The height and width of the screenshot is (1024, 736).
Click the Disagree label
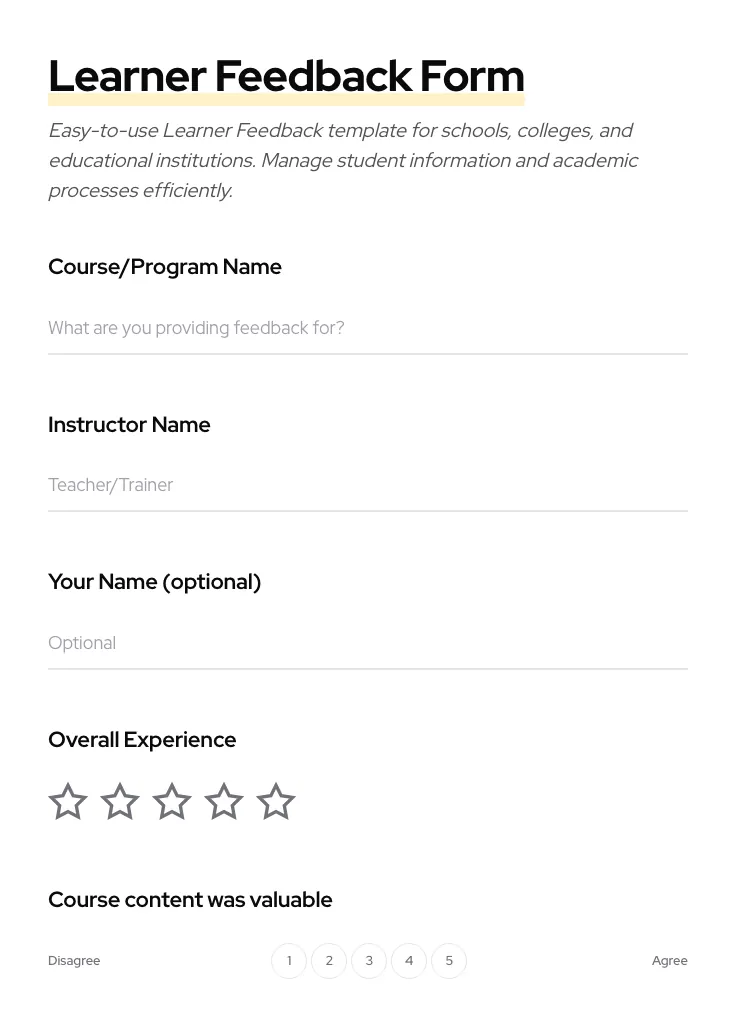point(74,960)
